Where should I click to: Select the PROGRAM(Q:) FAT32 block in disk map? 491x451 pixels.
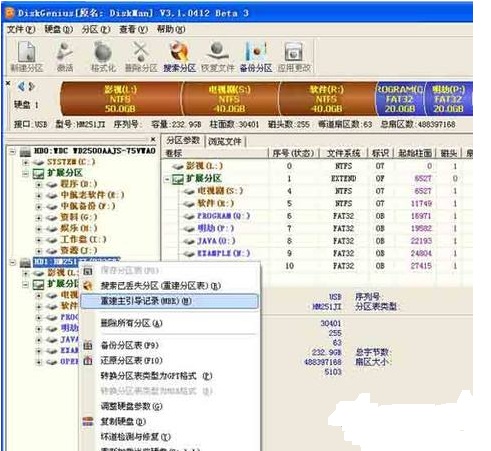pos(399,99)
